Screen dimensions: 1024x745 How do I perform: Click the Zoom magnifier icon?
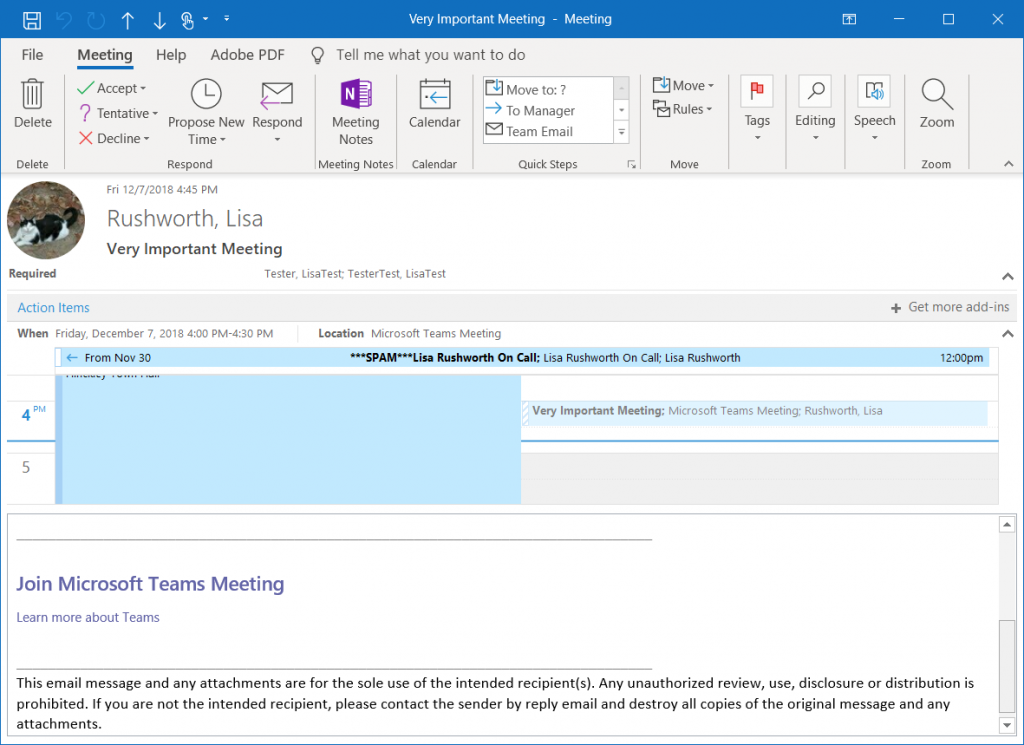tap(936, 95)
